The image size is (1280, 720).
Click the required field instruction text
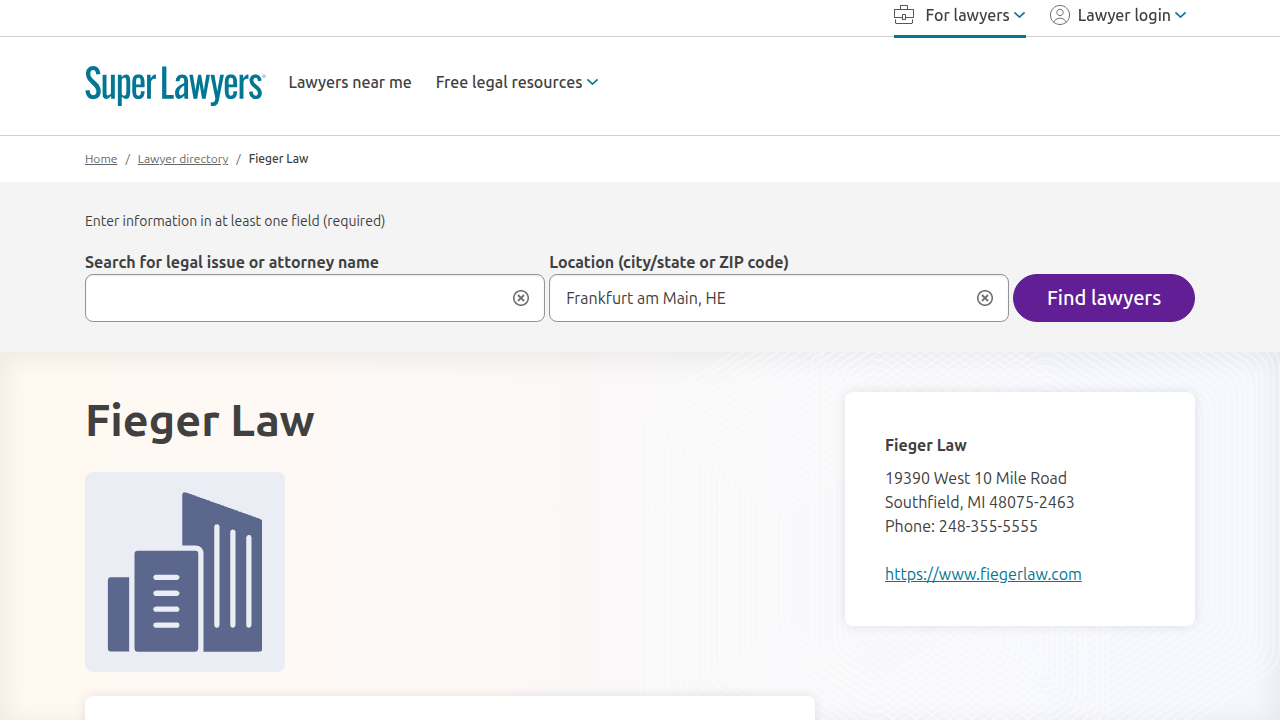pyautogui.click(x=235, y=221)
